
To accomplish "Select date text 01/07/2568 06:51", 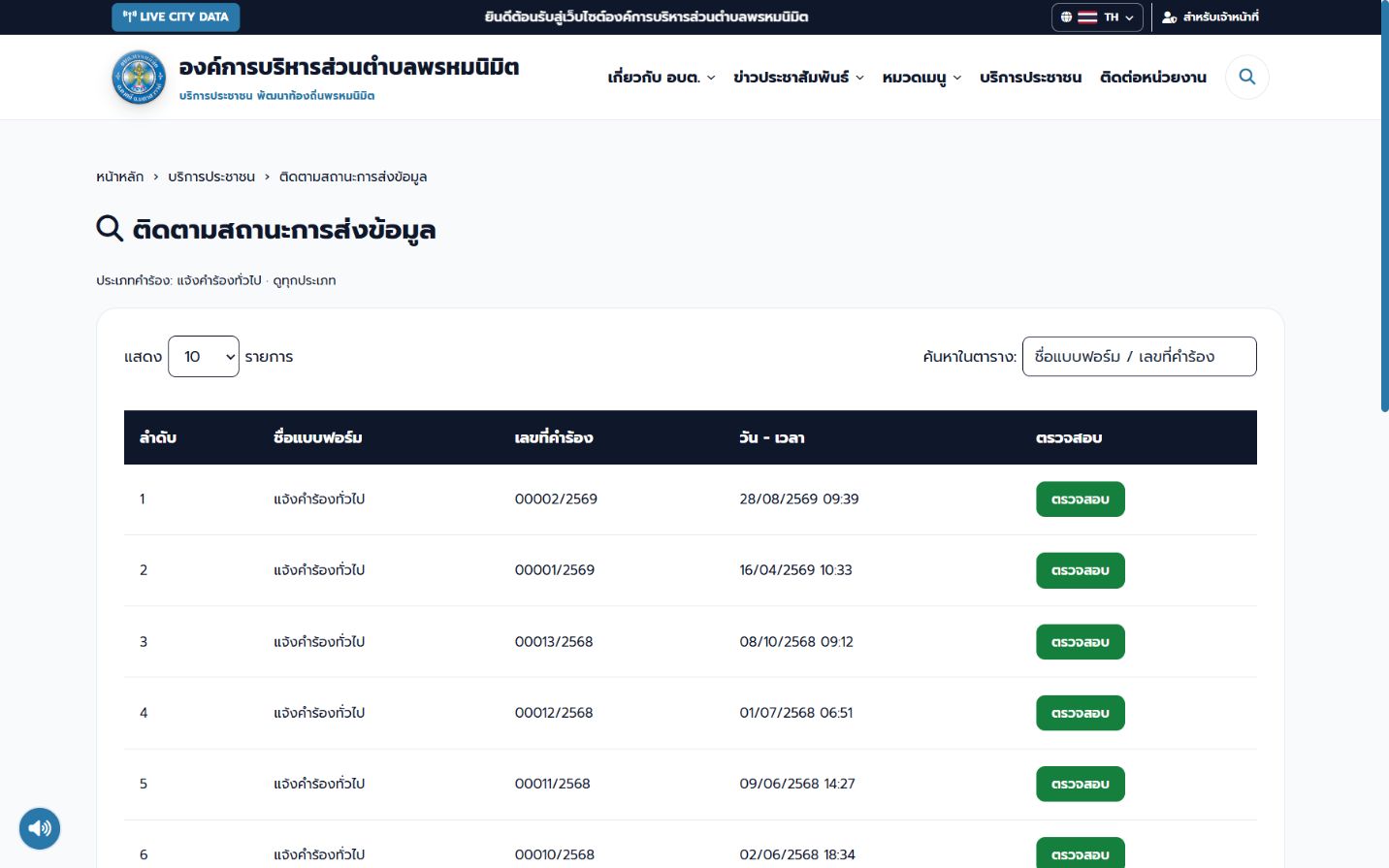I will 796,713.
